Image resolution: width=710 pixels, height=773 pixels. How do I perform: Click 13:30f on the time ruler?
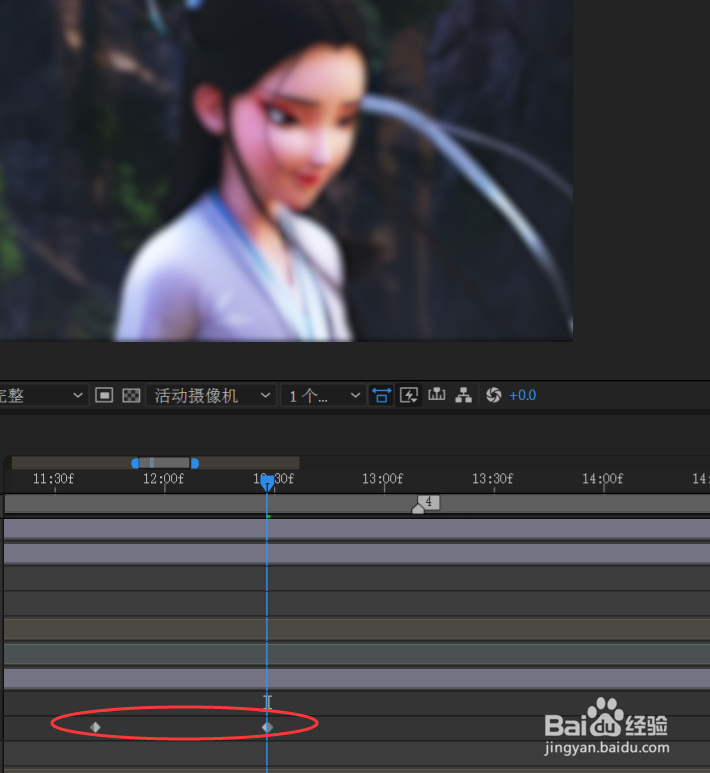click(492, 479)
